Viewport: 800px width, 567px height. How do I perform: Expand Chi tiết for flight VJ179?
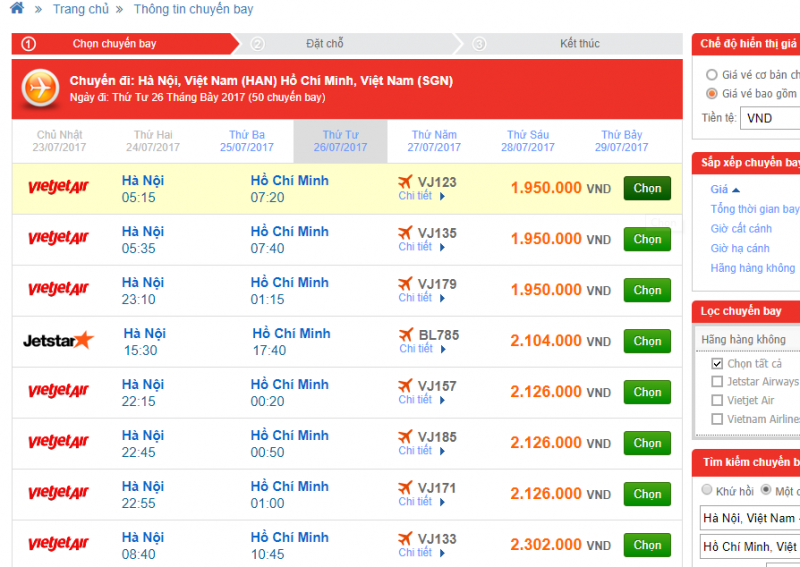click(x=422, y=298)
